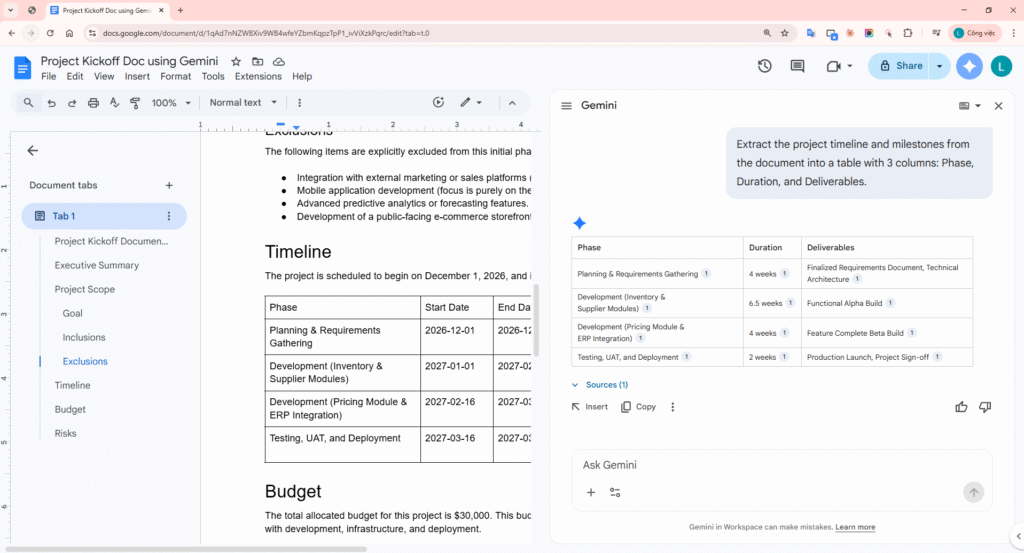Click the Copy button under Gemini table
Screen dimensions: 1024x553
coord(638,407)
